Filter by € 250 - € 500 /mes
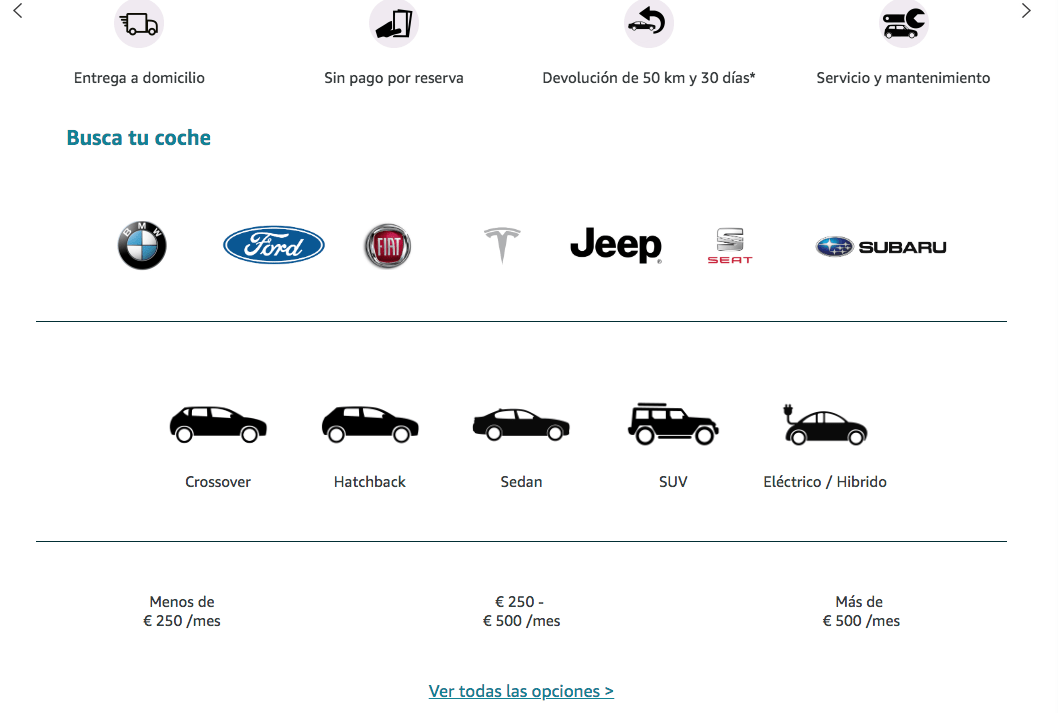Viewport: 1058px width, 713px height. coord(521,611)
